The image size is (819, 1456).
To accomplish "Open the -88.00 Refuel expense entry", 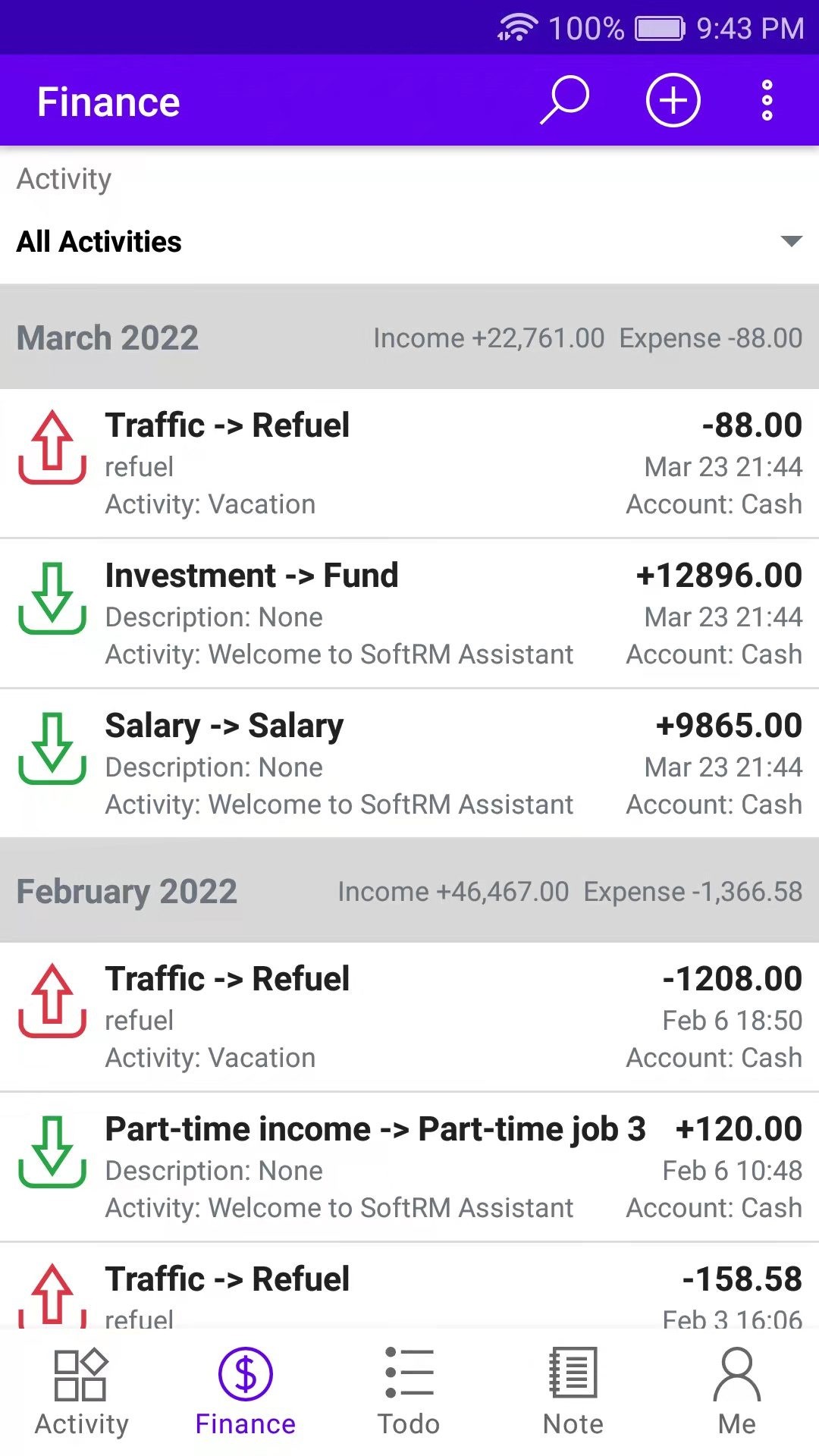I will (409, 463).
